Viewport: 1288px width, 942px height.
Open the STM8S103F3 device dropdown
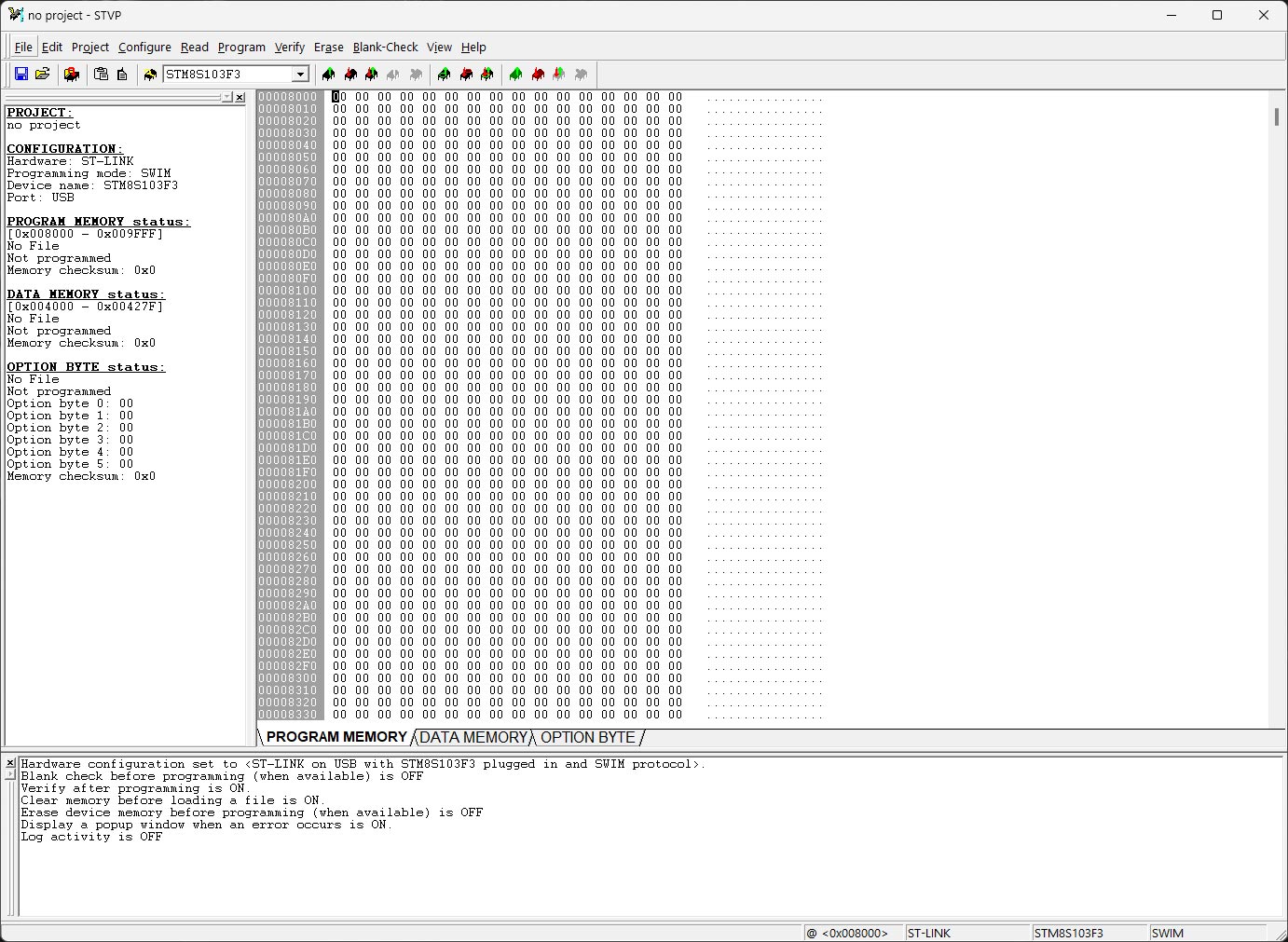(300, 75)
